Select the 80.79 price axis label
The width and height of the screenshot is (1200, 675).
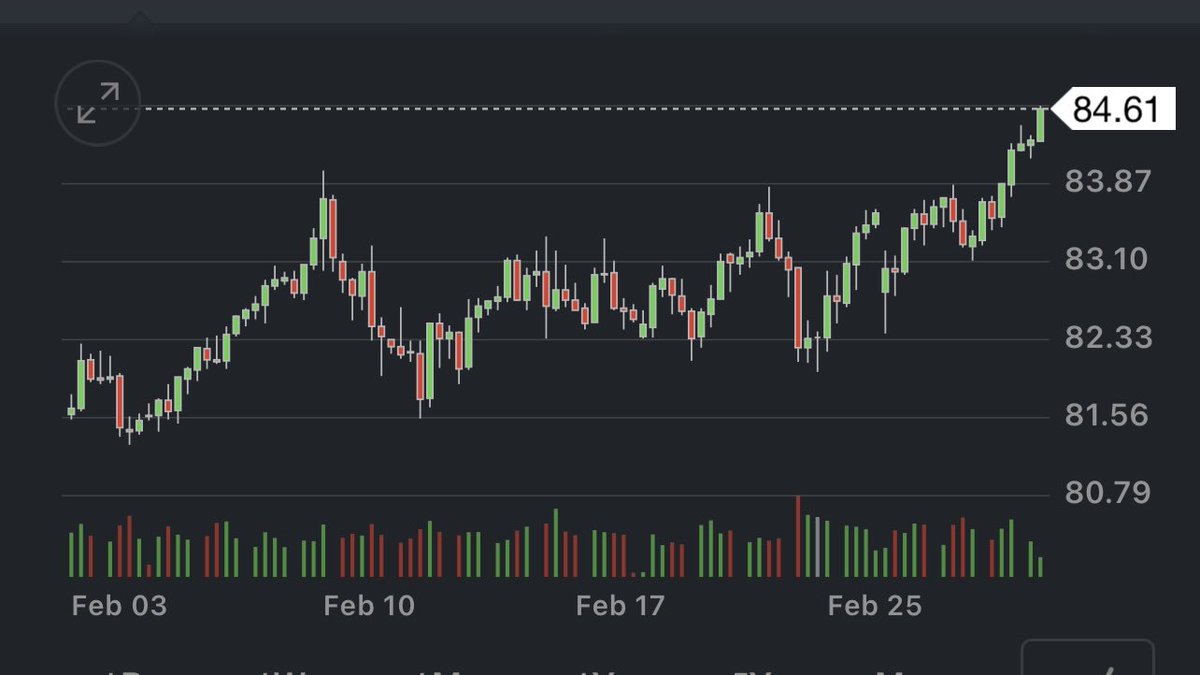click(x=1108, y=493)
